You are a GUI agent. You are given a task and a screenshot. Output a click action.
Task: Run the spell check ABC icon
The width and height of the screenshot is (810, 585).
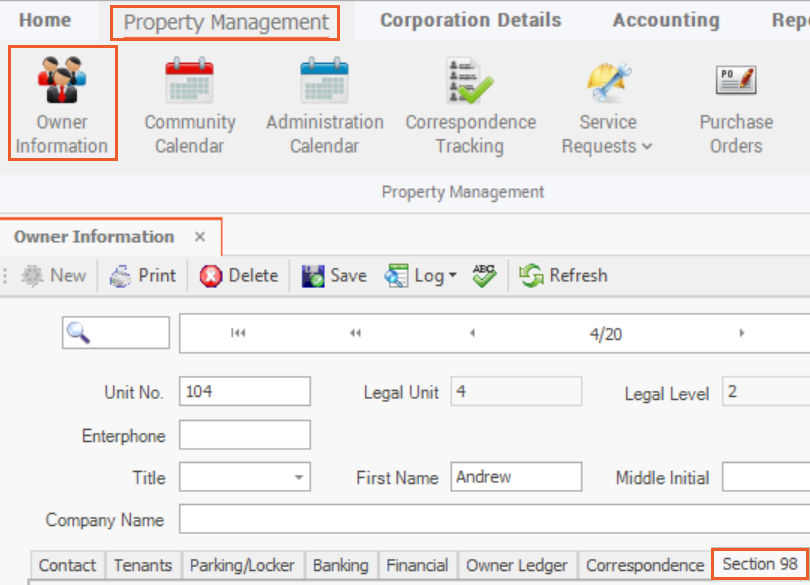[485, 276]
